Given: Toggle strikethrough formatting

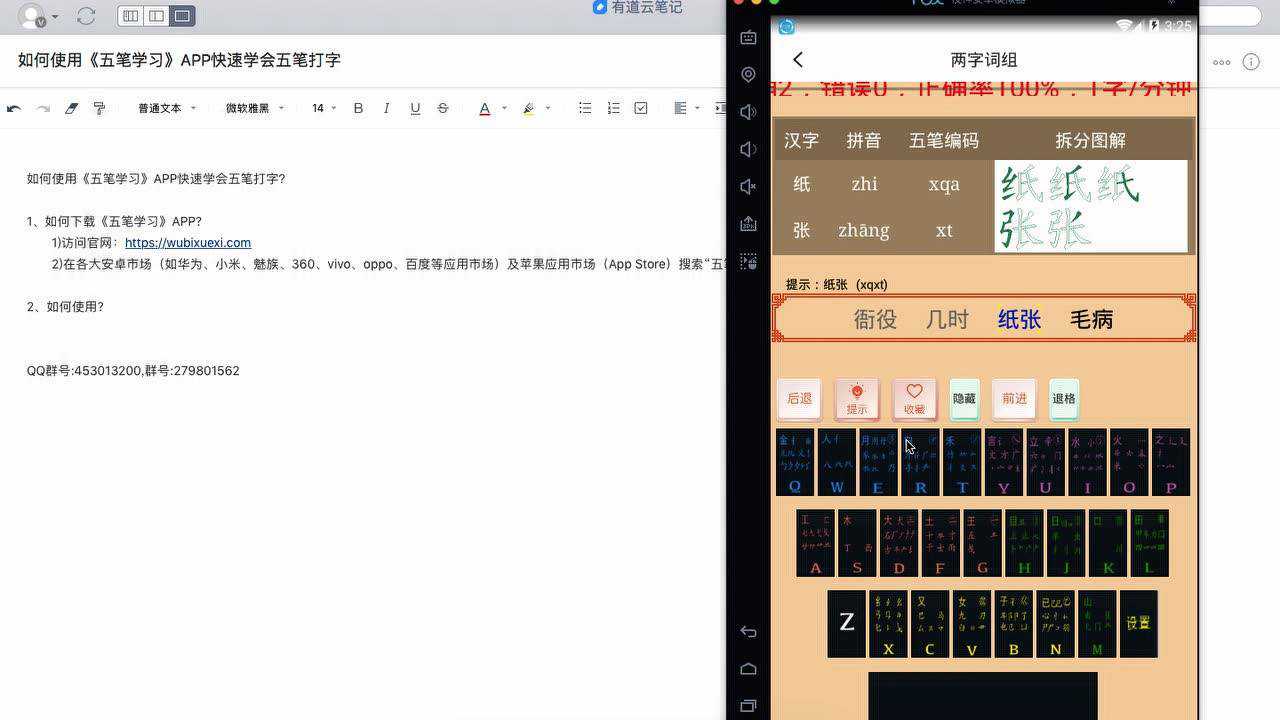Looking at the screenshot, I should (x=443, y=108).
